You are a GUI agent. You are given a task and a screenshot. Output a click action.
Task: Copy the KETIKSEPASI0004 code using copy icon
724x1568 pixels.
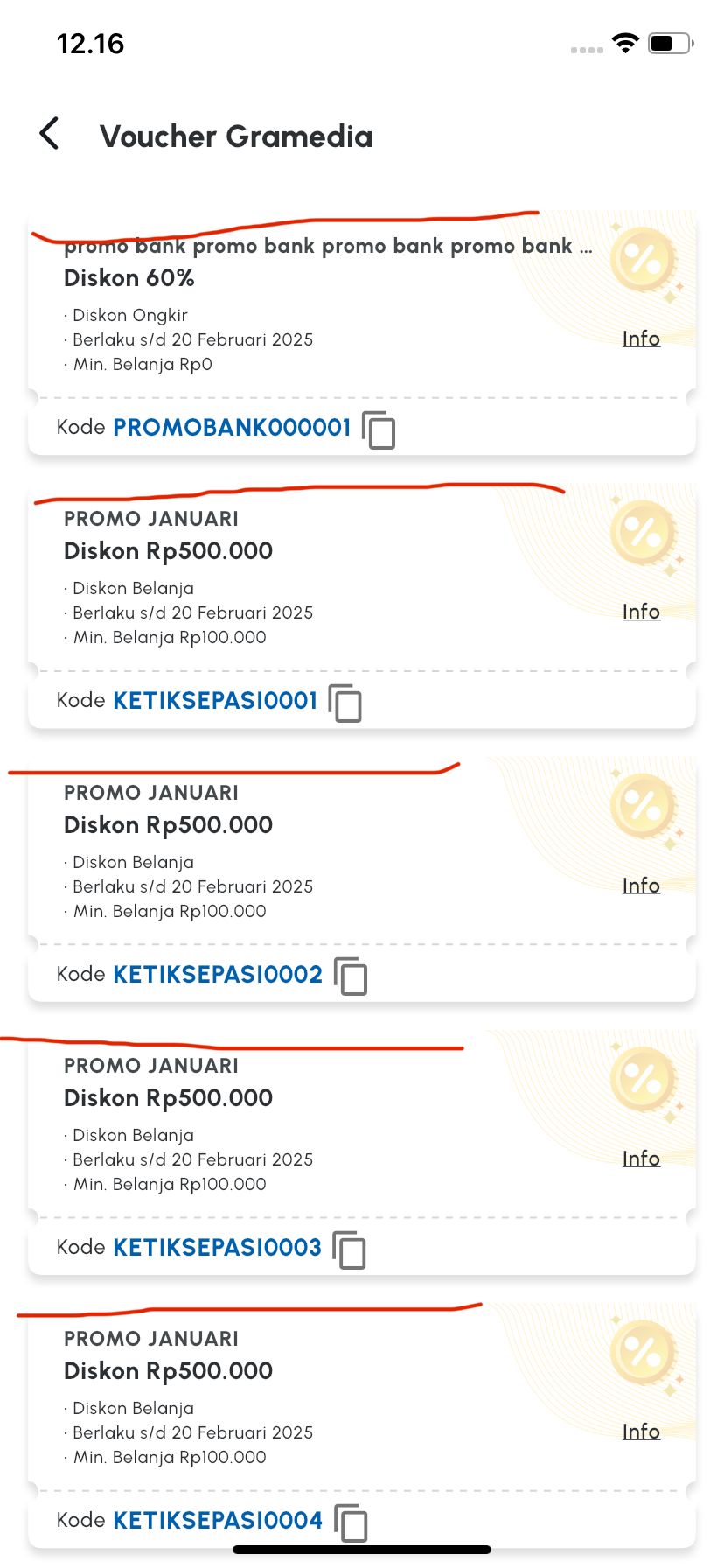pyautogui.click(x=351, y=1522)
